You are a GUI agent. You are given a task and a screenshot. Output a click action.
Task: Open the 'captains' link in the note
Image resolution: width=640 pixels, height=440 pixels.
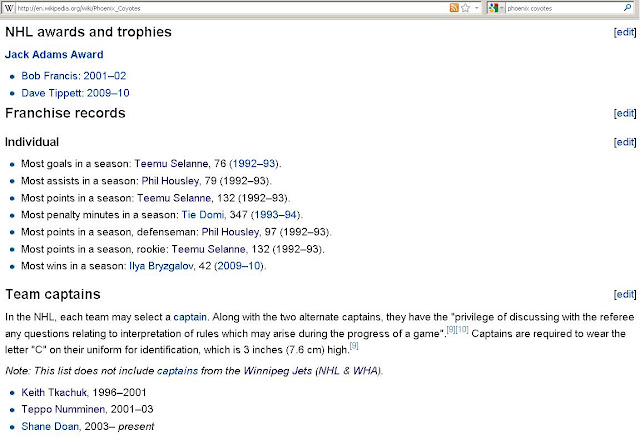[x=178, y=371]
